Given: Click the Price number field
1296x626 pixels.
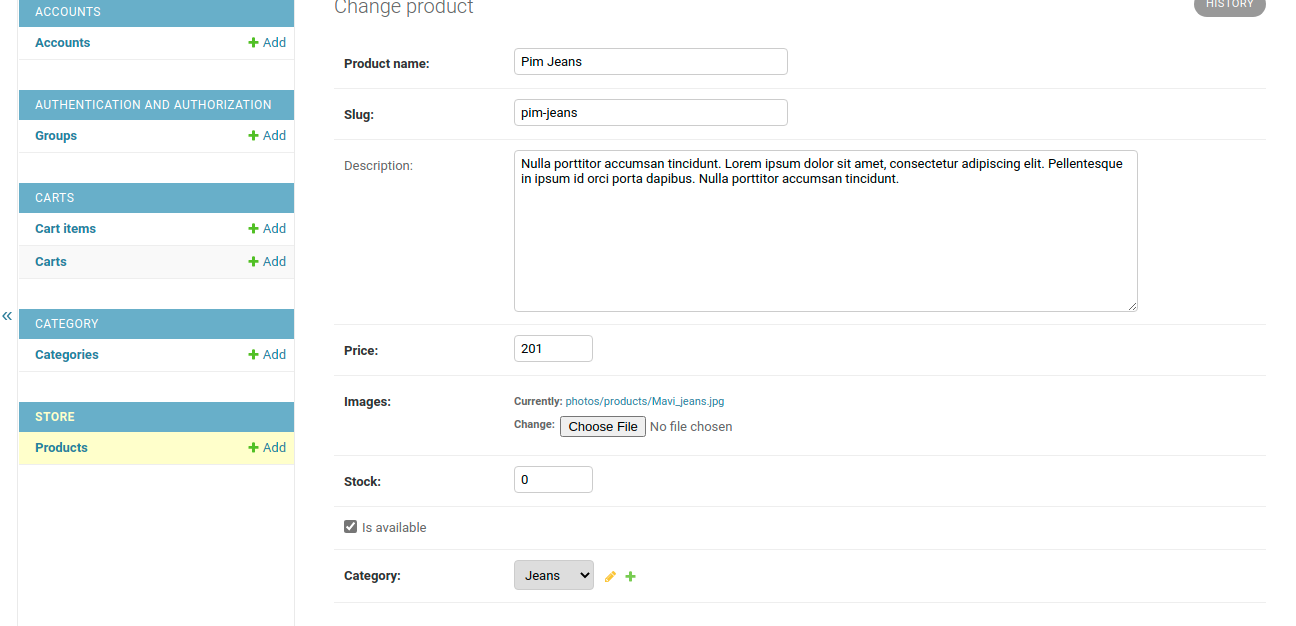Looking at the screenshot, I should (x=553, y=349).
